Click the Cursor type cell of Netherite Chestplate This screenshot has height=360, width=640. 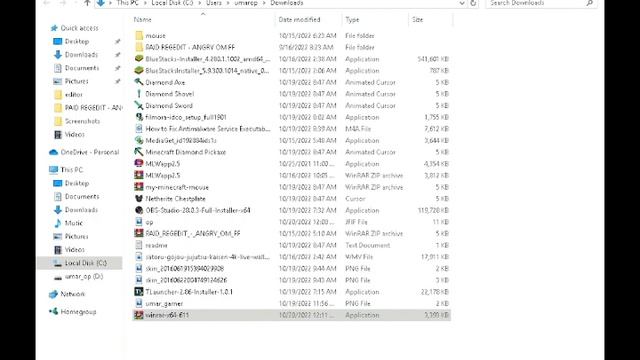(x=355, y=199)
